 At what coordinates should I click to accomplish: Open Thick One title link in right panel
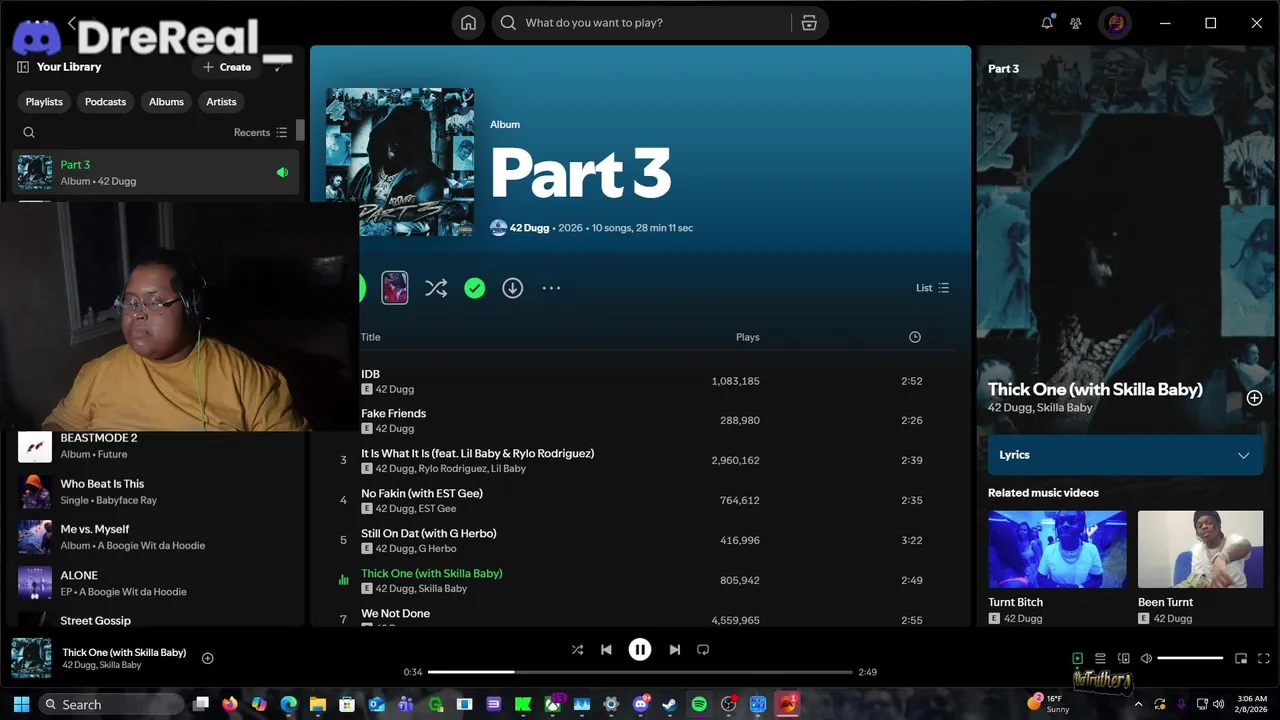[1095, 389]
